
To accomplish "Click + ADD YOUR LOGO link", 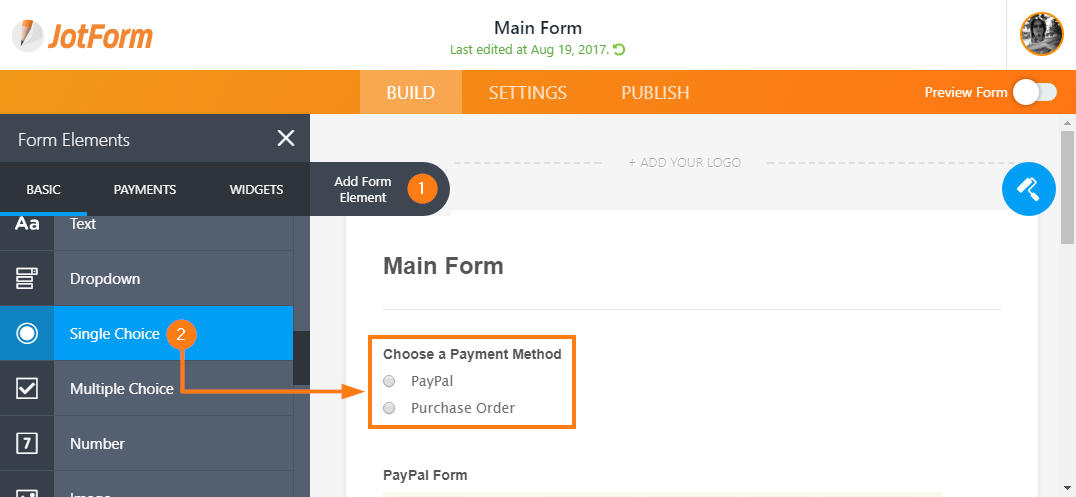I will 685,163.
